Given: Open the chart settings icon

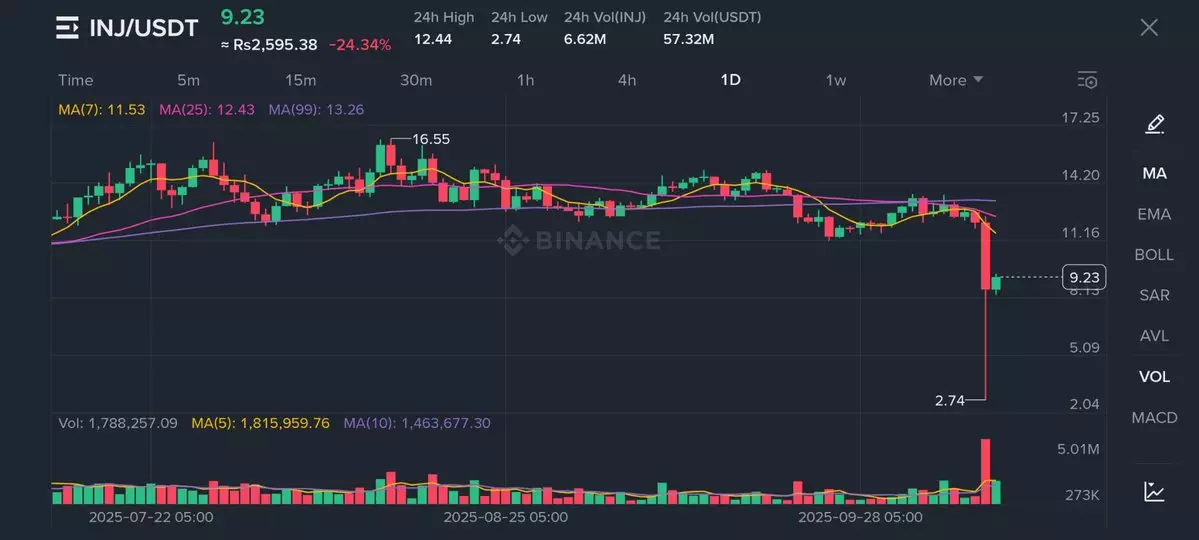Looking at the screenshot, I should [1087, 80].
